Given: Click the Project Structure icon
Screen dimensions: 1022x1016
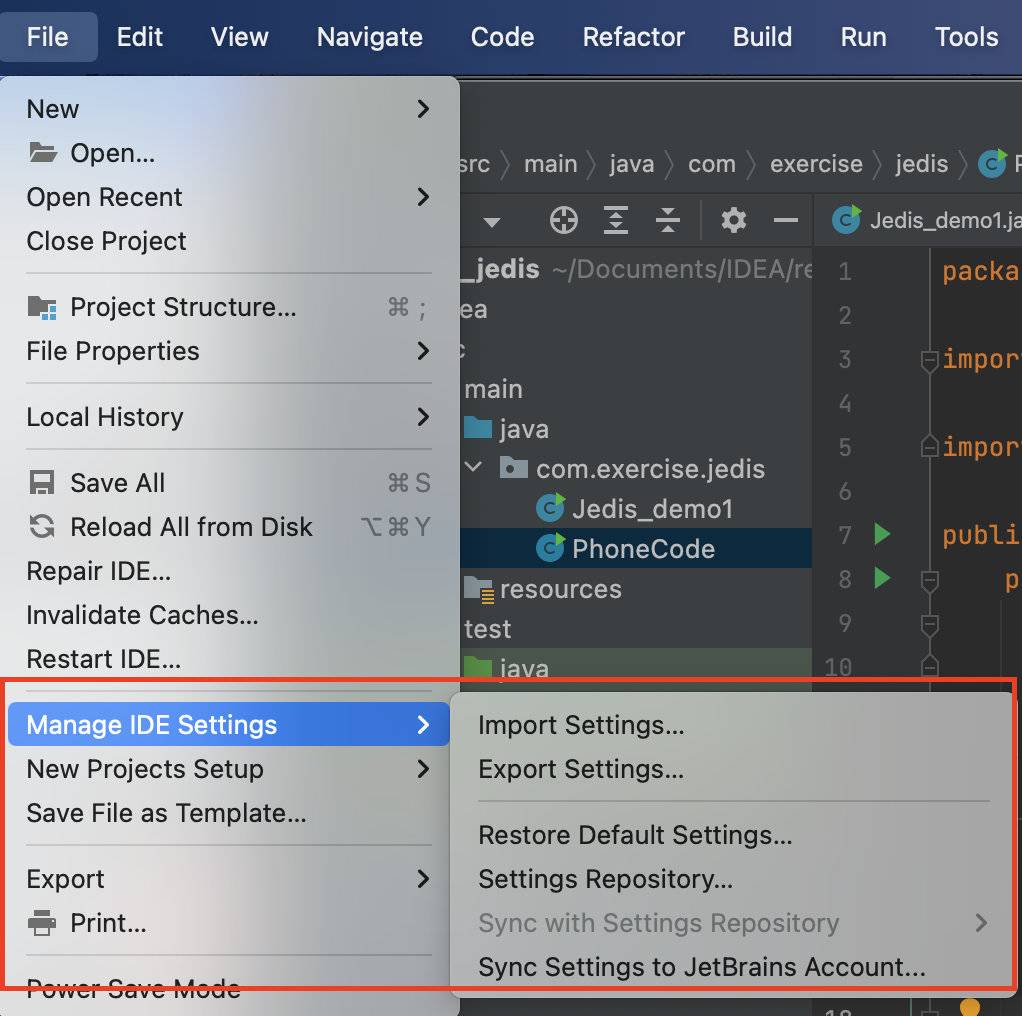Looking at the screenshot, I should (x=42, y=307).
